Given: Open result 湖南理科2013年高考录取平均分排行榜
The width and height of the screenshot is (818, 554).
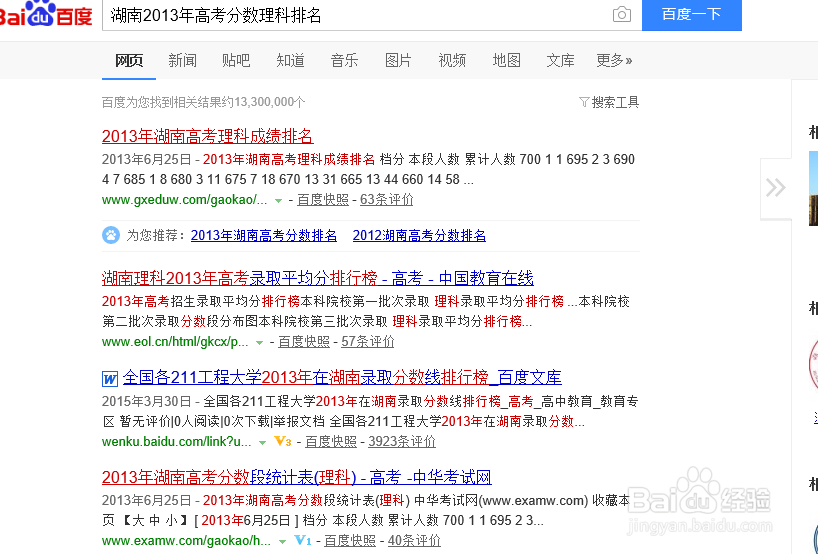Looking at the screenshot, I should (318, 279).
